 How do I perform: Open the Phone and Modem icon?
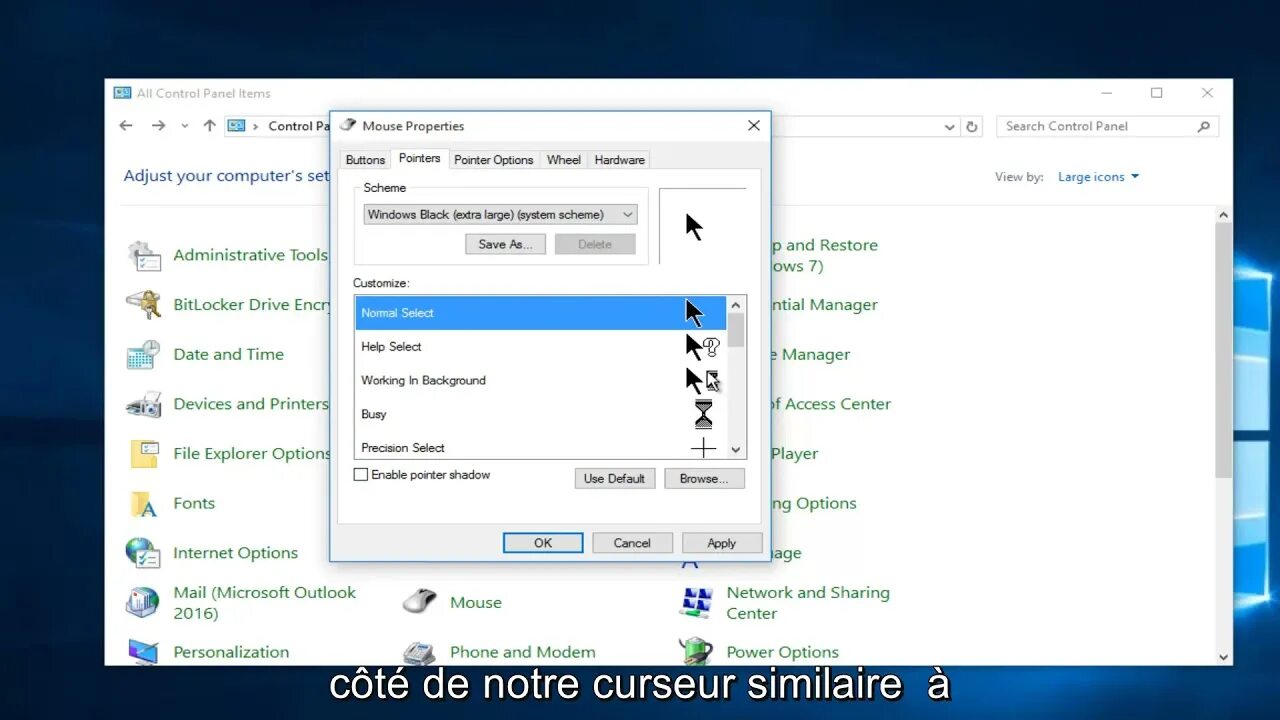click(420, 652)
